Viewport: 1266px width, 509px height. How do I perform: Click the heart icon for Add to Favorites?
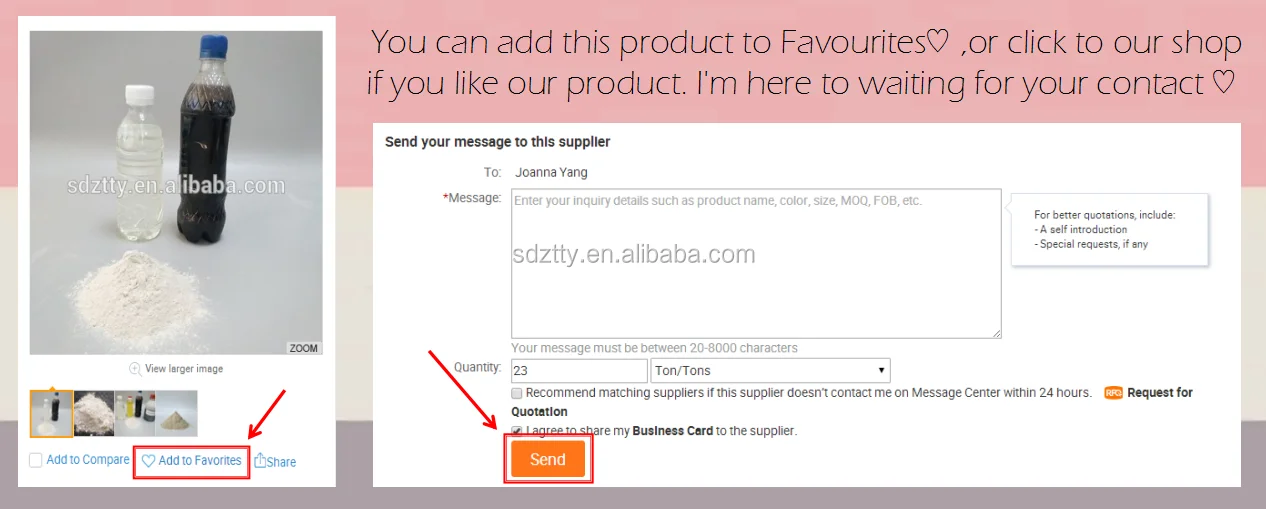coord(148,461)
